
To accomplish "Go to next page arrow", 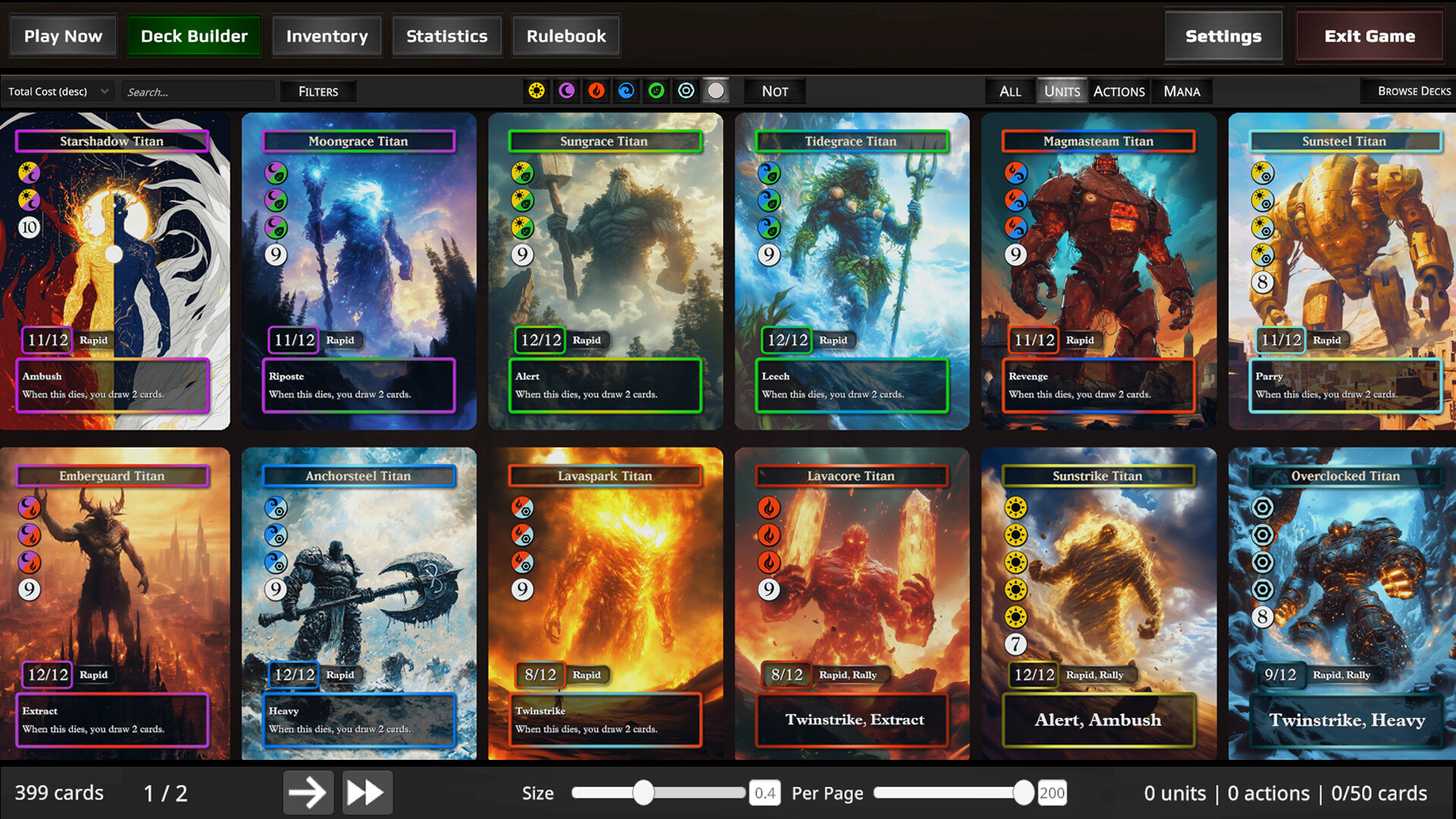I will point(308,792).
